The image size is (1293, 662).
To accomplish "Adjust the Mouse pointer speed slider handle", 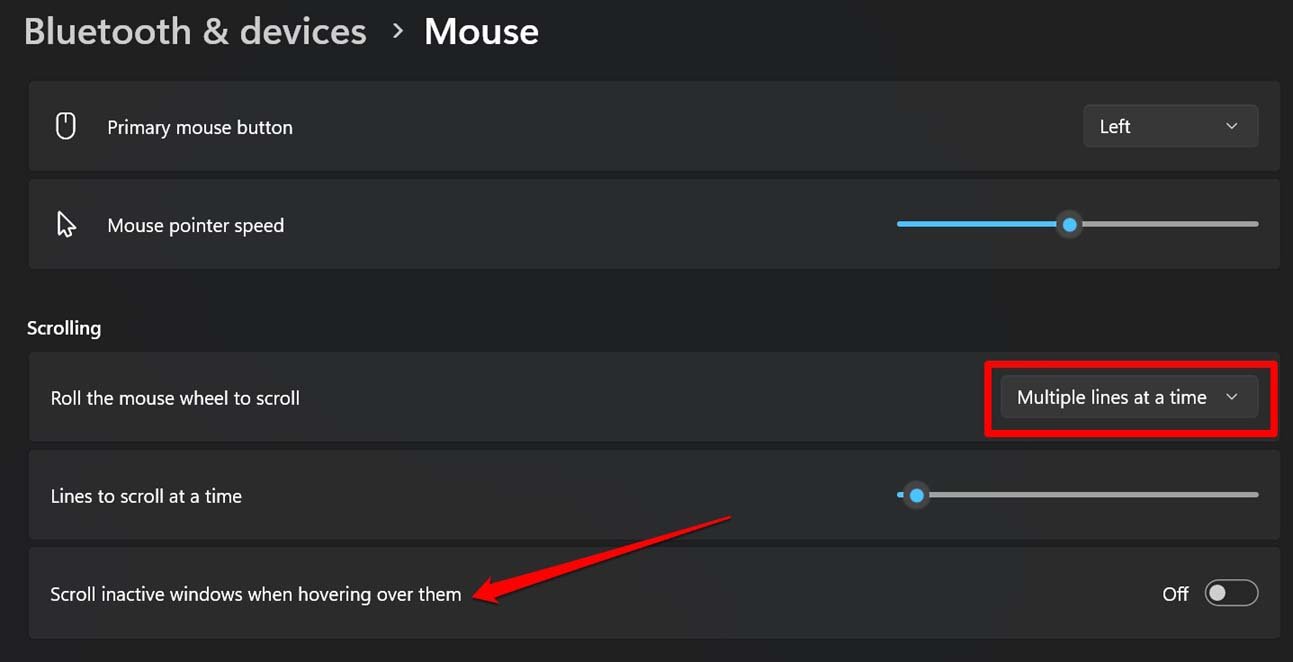I will click(1069, 224).
